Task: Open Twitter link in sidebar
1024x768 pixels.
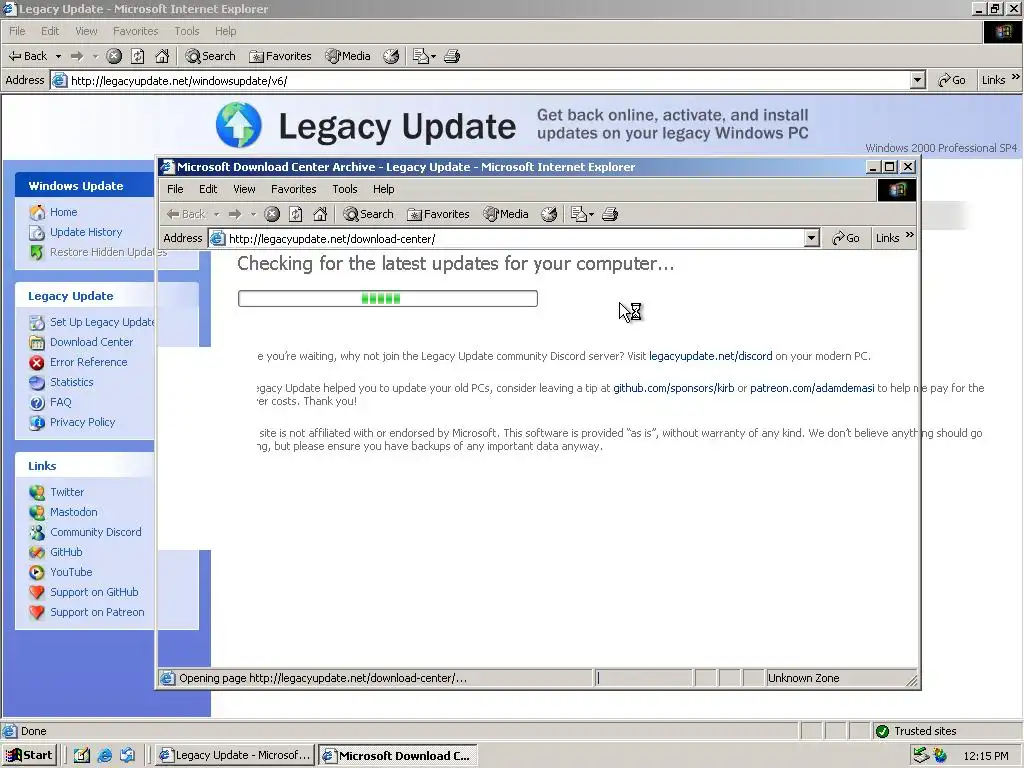Action: (67, 492)
